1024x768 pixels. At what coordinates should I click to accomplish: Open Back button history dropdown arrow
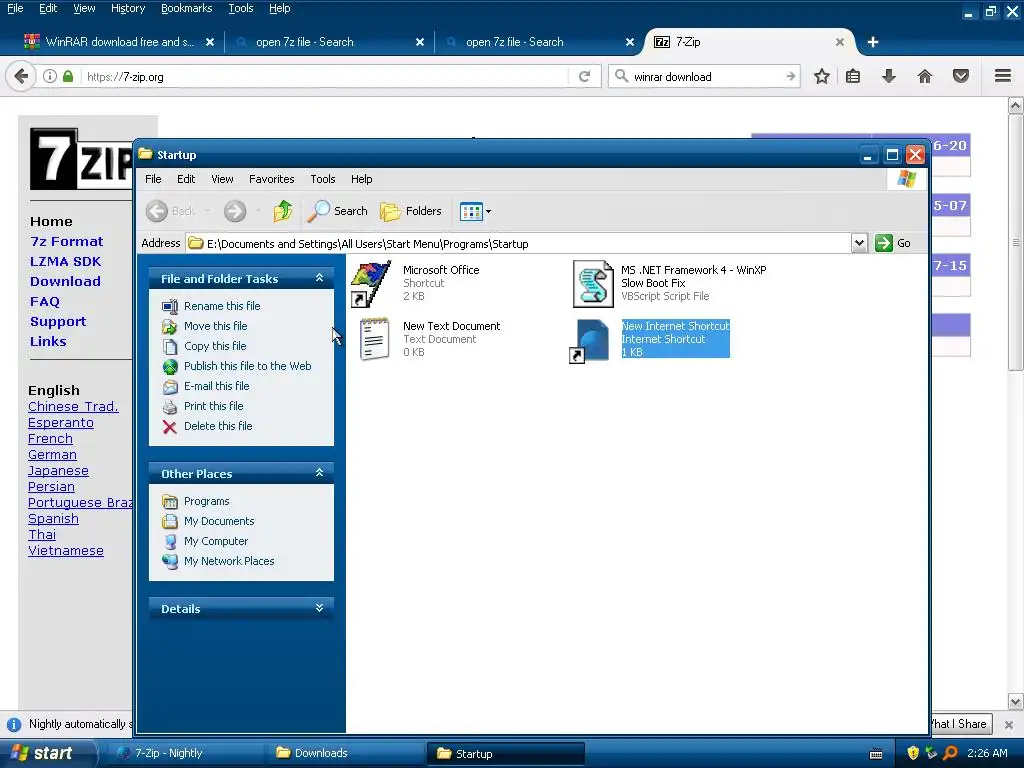coord(207,211)
